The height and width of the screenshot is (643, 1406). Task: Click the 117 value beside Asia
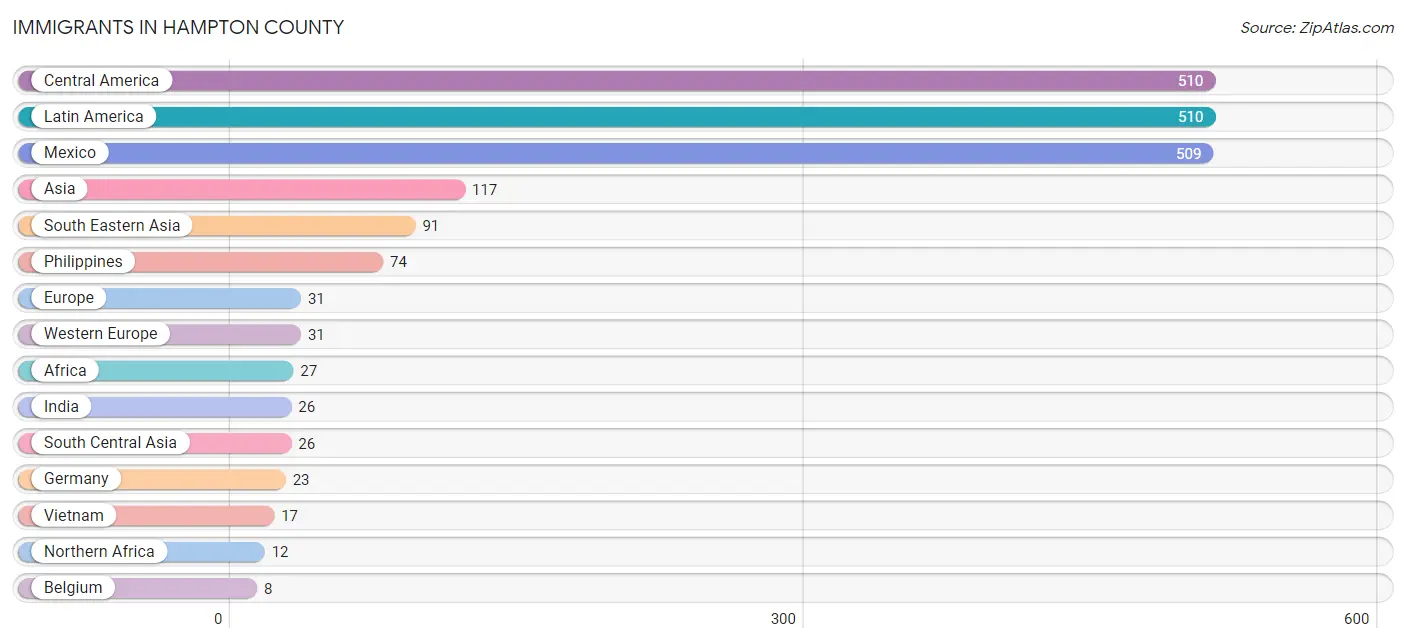point(484,190)
